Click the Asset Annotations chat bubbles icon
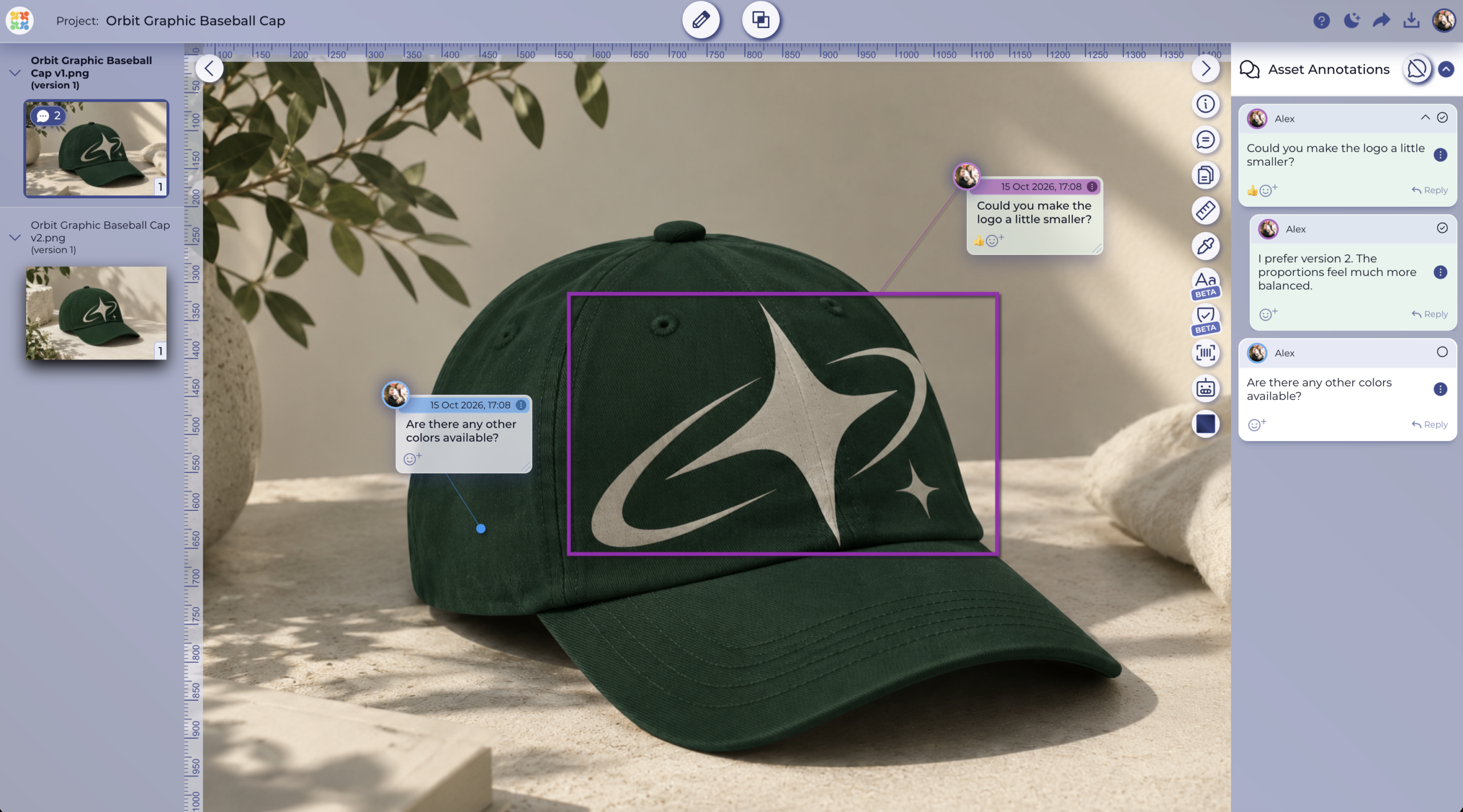This screenshot has height=812, width=1463. pyautogui.click(x=1249, y=69)
